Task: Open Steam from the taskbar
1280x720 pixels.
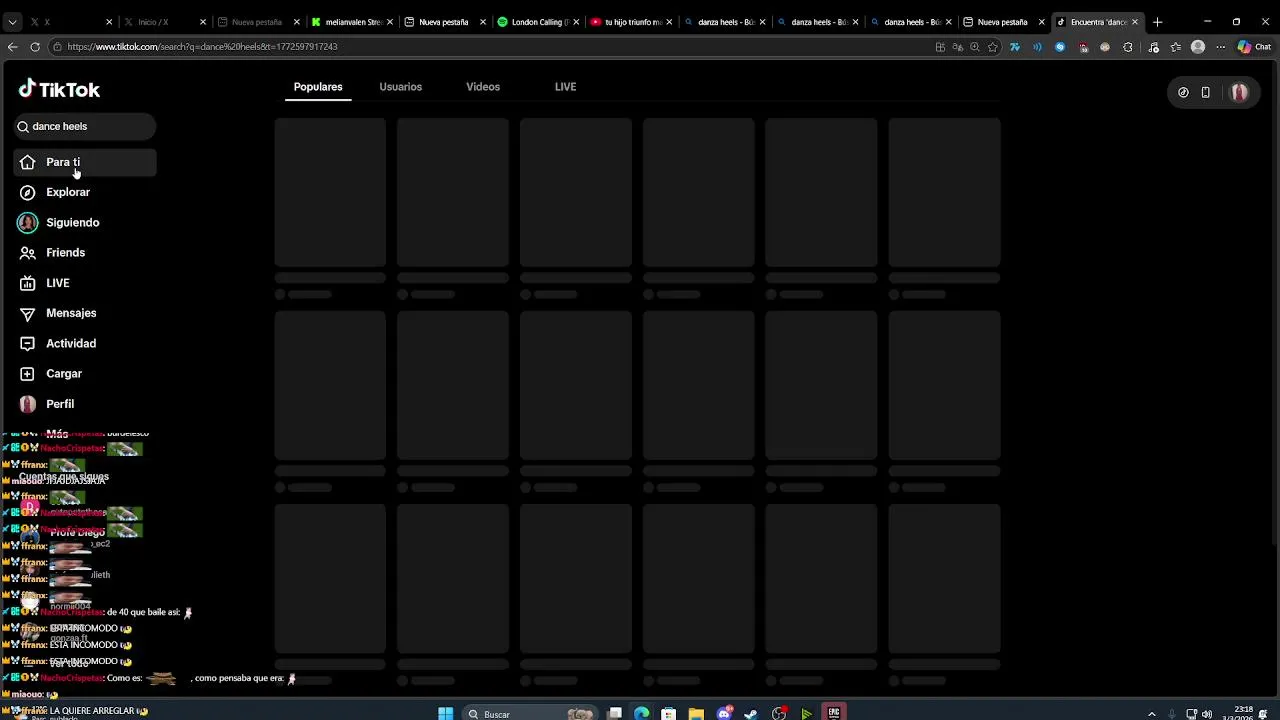Action: 751,713
